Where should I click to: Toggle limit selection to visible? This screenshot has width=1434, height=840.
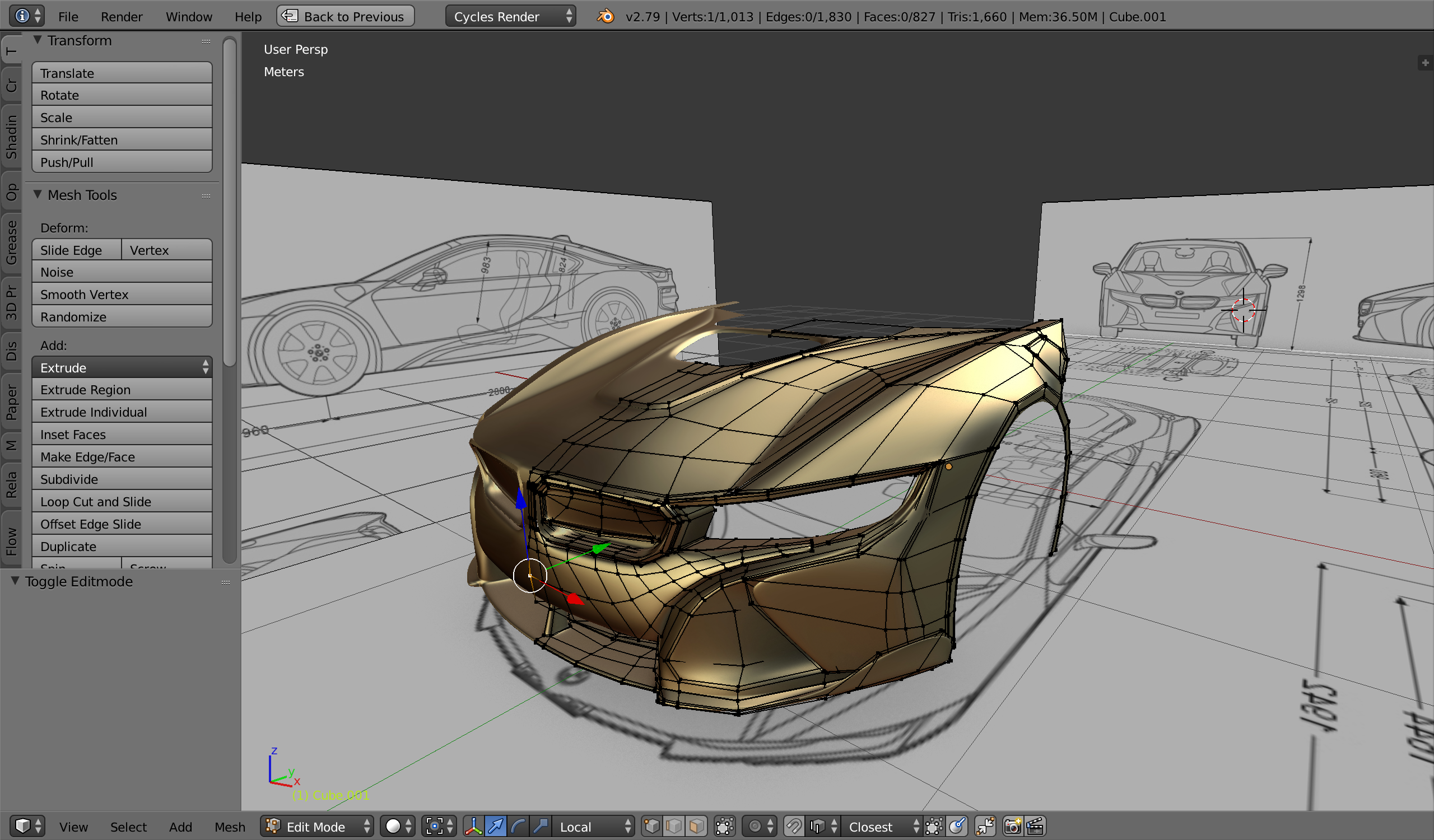(x=724, y=827)
